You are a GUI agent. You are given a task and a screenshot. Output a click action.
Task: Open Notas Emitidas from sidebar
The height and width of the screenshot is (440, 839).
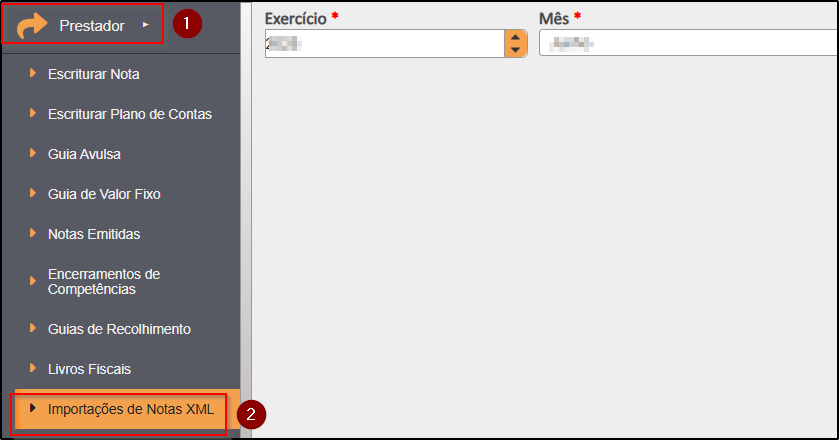(x=94, y=234)
